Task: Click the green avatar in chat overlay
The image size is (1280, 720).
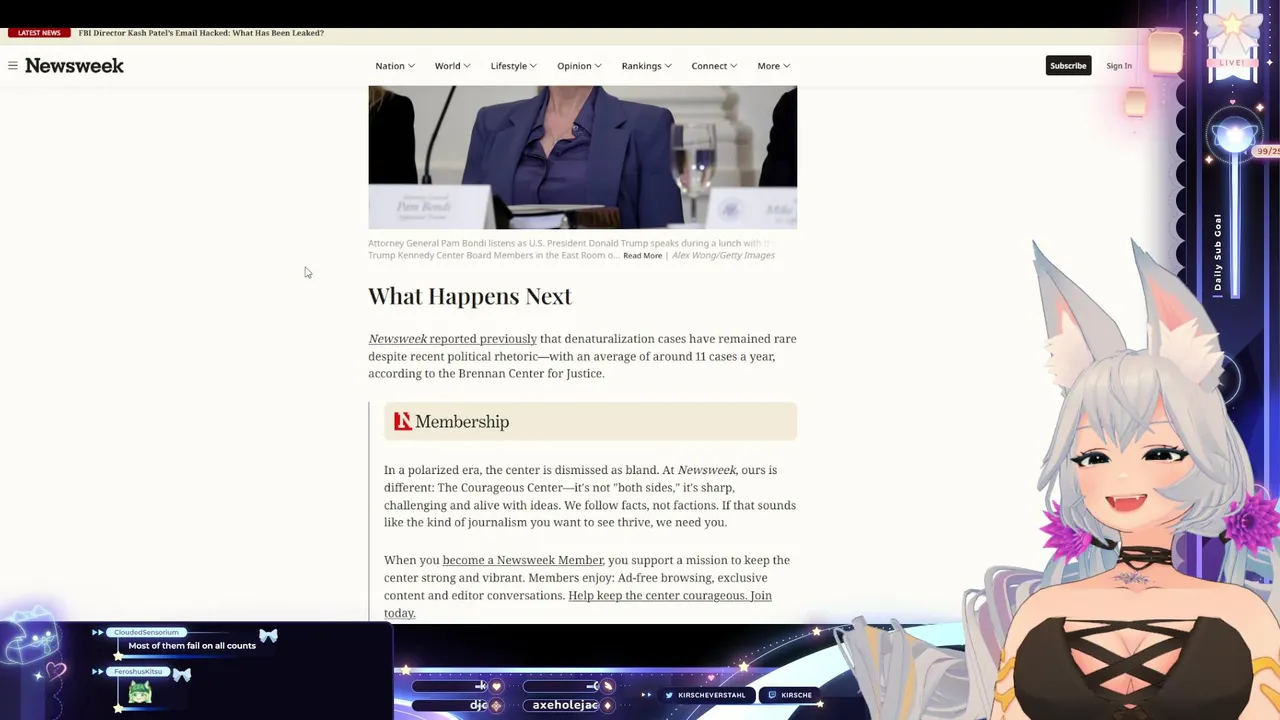Action: [140, 693]
